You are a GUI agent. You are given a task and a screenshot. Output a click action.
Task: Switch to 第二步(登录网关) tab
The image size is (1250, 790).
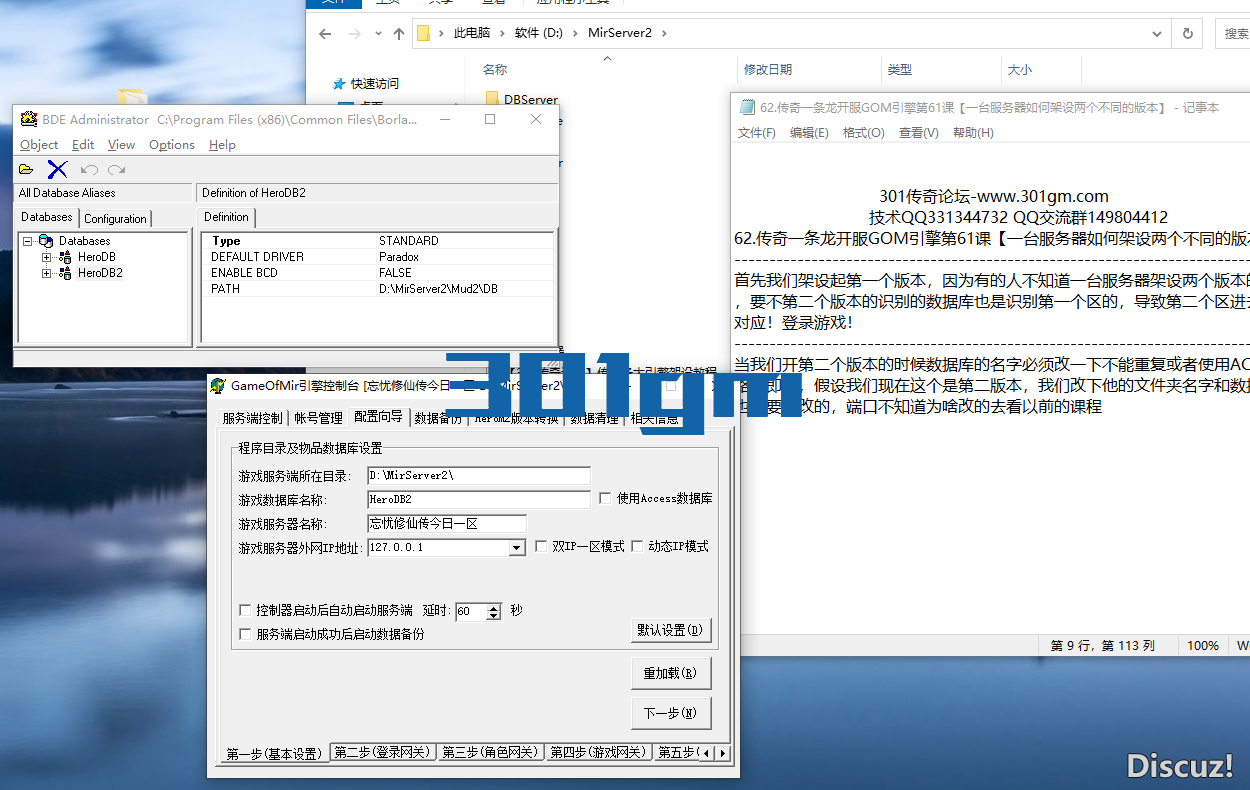pos(384,752)
